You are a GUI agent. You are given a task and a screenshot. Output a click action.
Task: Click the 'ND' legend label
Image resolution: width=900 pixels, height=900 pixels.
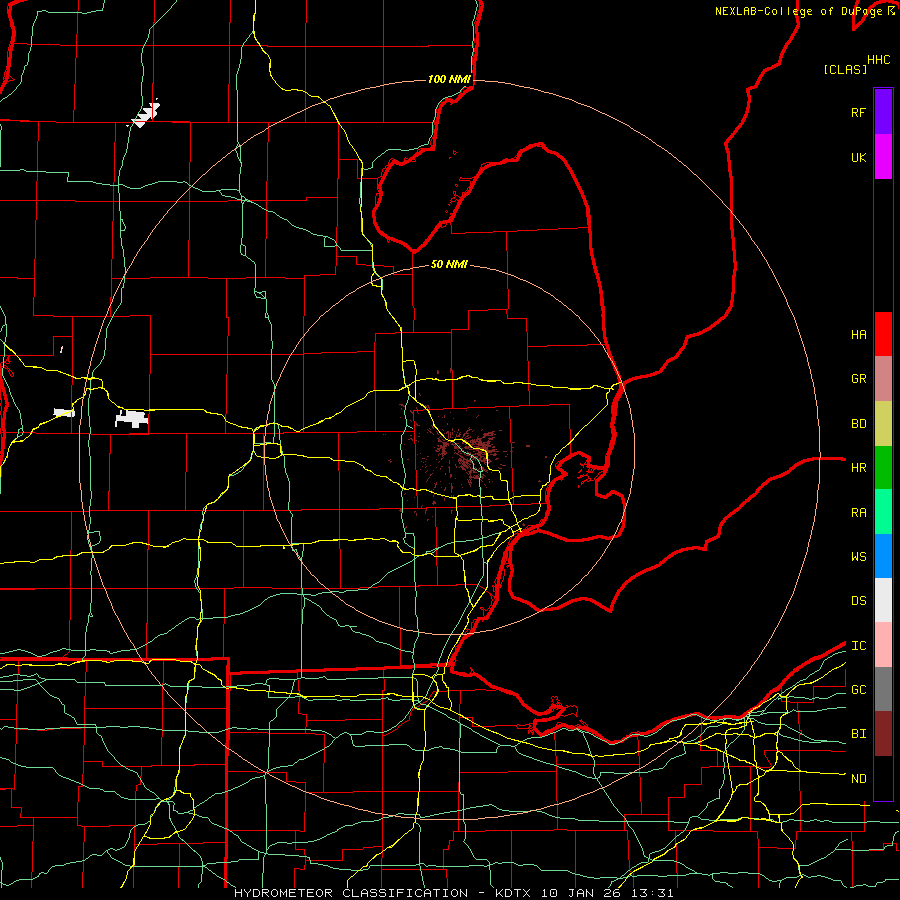tap(858, 779)
